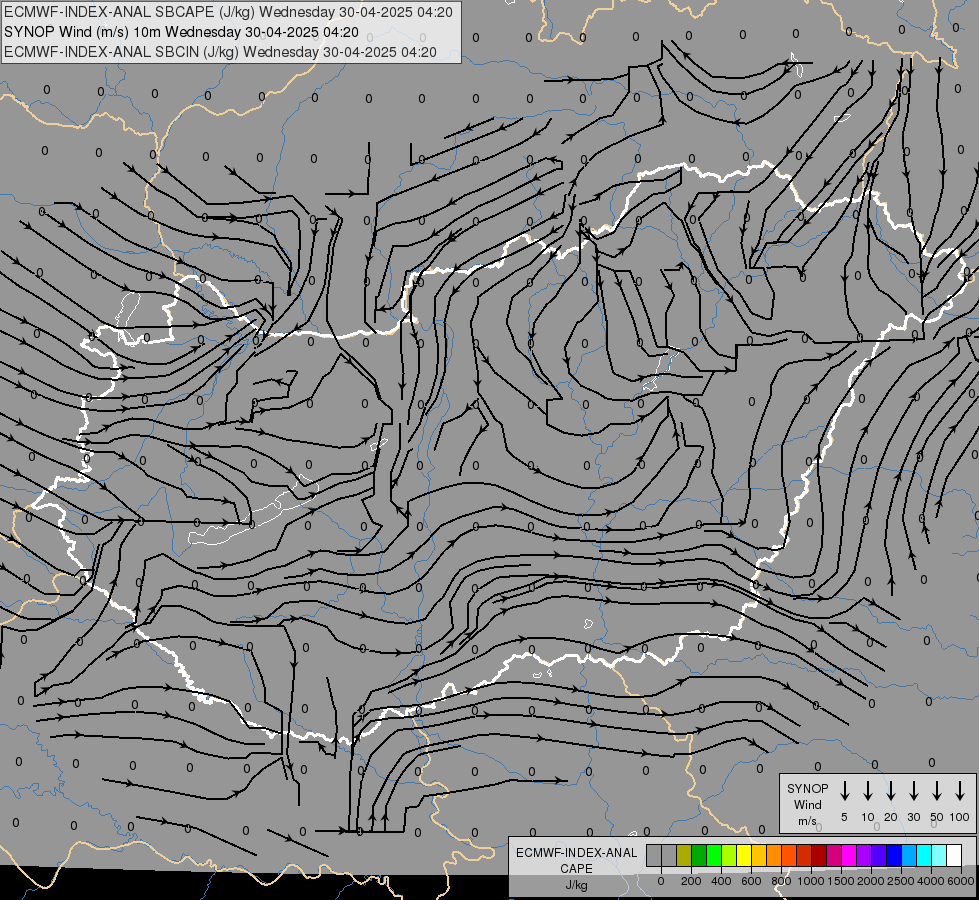Click the 2000 tick label on CAPE scale

tap(870, 881)
